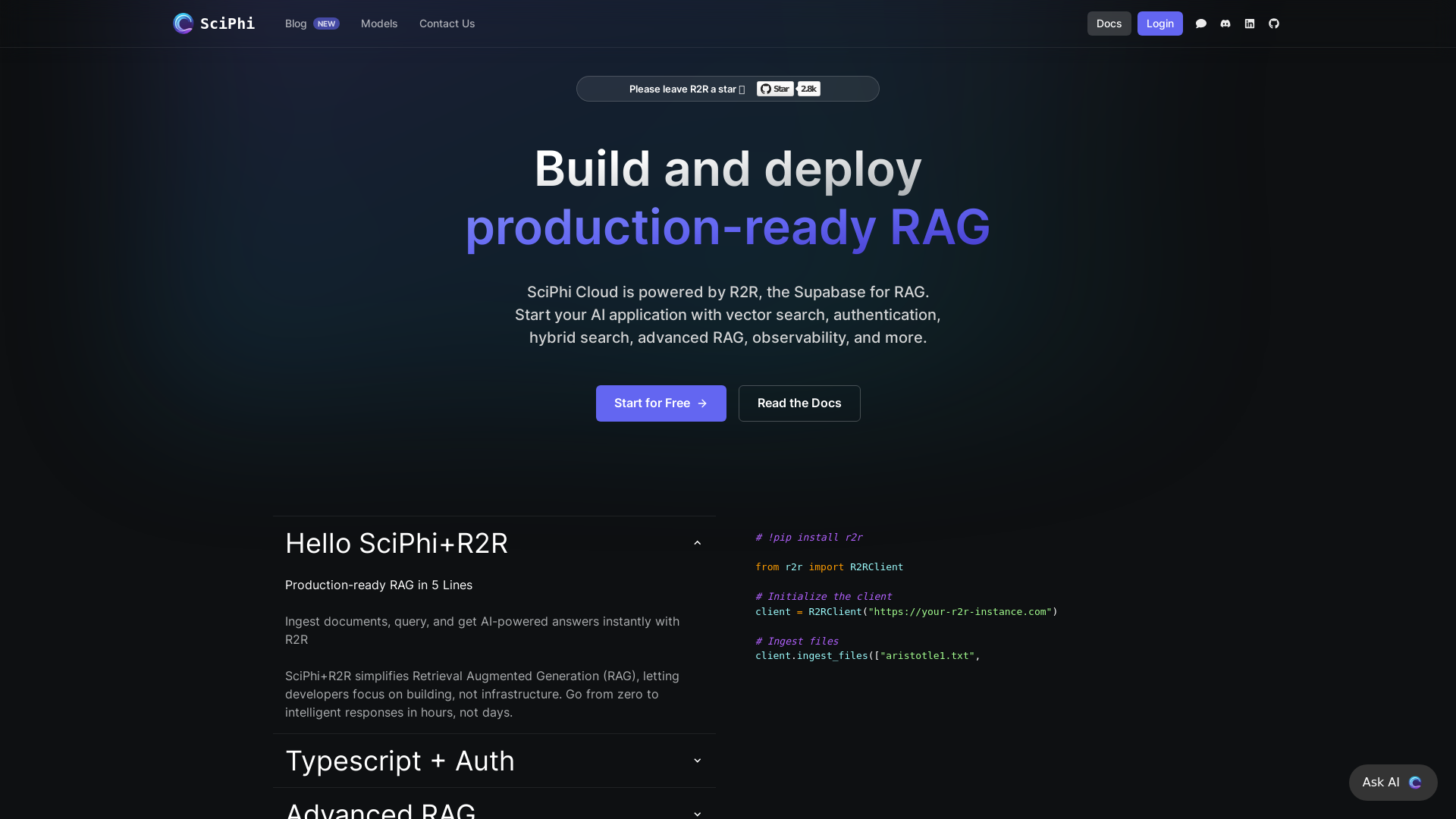
Task: Click the R2RClient instance URL code line
Action: point(906,611)
